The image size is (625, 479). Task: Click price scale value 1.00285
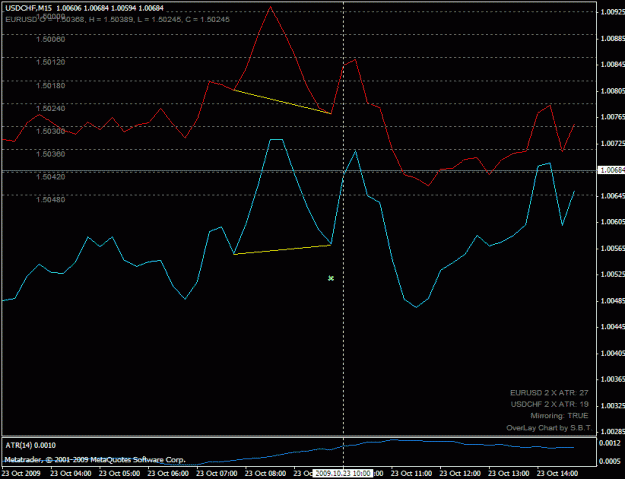(612, 432)
